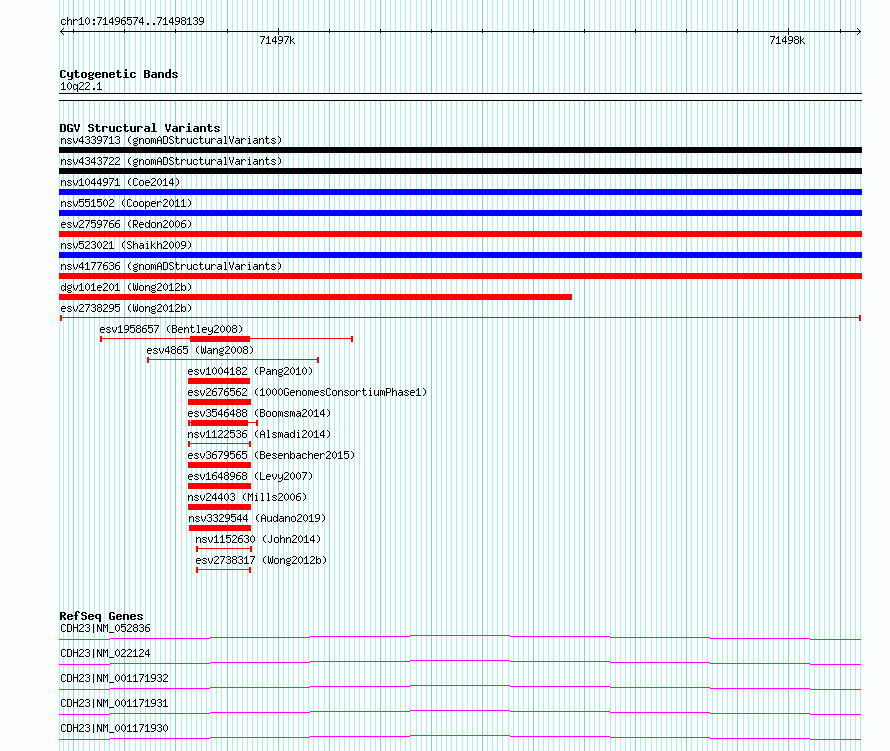
Task: Select the 10q22.1 cytogenetic band label
Action: [81, 86]
